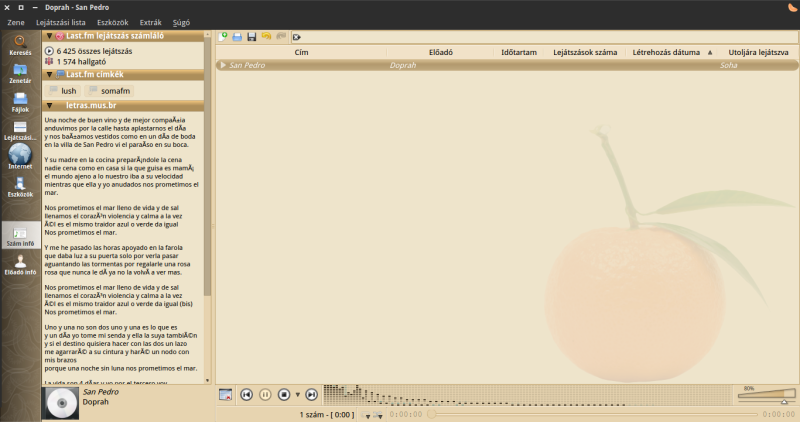800x422 pixels.
Task: Sort by Lejátszások száma column header
Action: [585, 52]
